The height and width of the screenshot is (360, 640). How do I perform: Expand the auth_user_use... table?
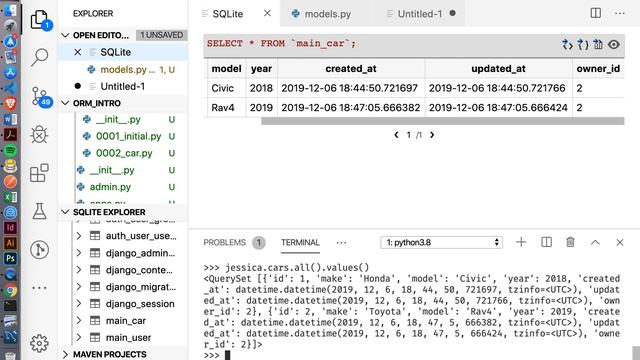[79, 236]
